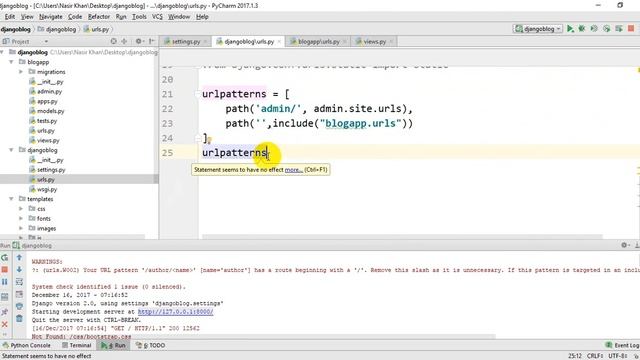Start debugging with the bug icon

(582, 29)
